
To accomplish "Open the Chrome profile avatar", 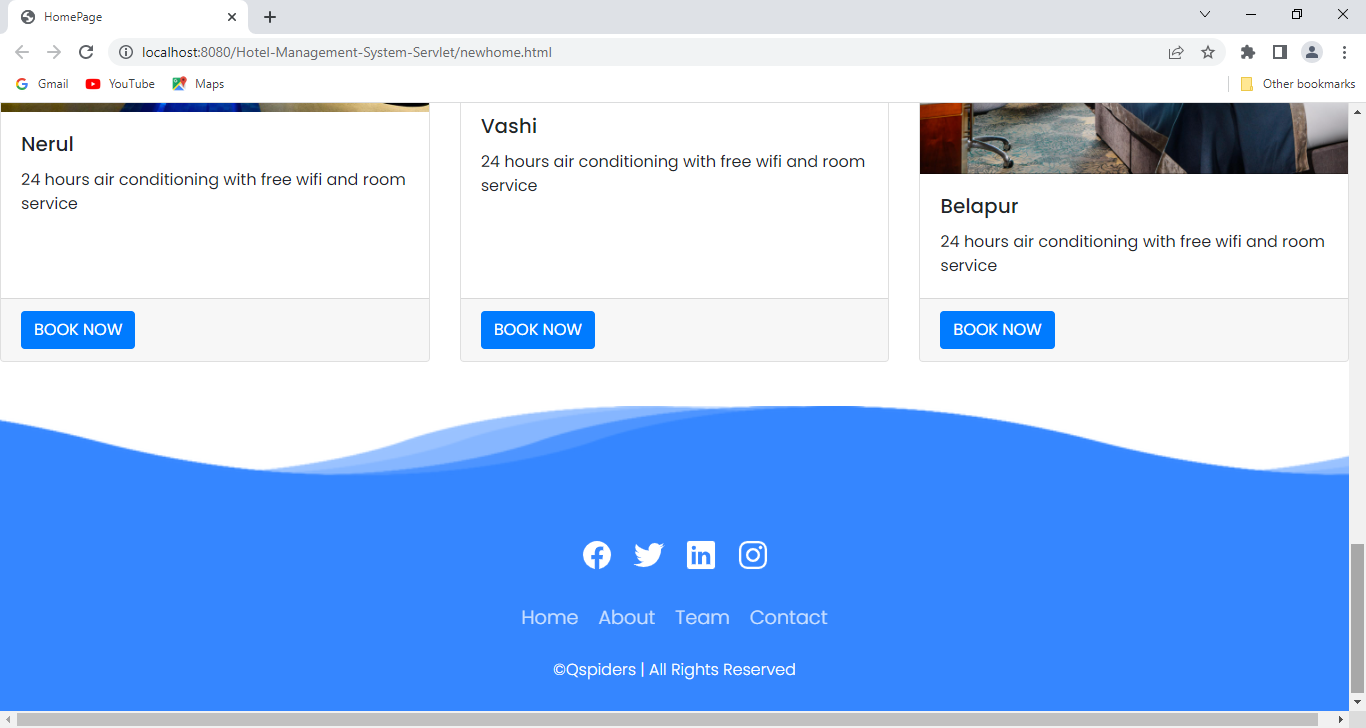I will 1312,52.
